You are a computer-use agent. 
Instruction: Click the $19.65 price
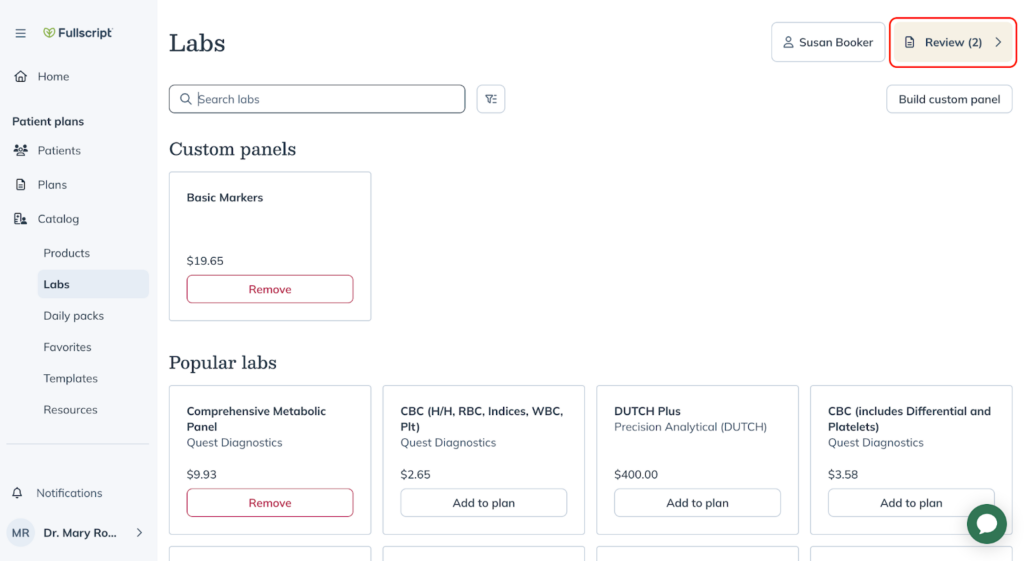[x=205, y=261]
